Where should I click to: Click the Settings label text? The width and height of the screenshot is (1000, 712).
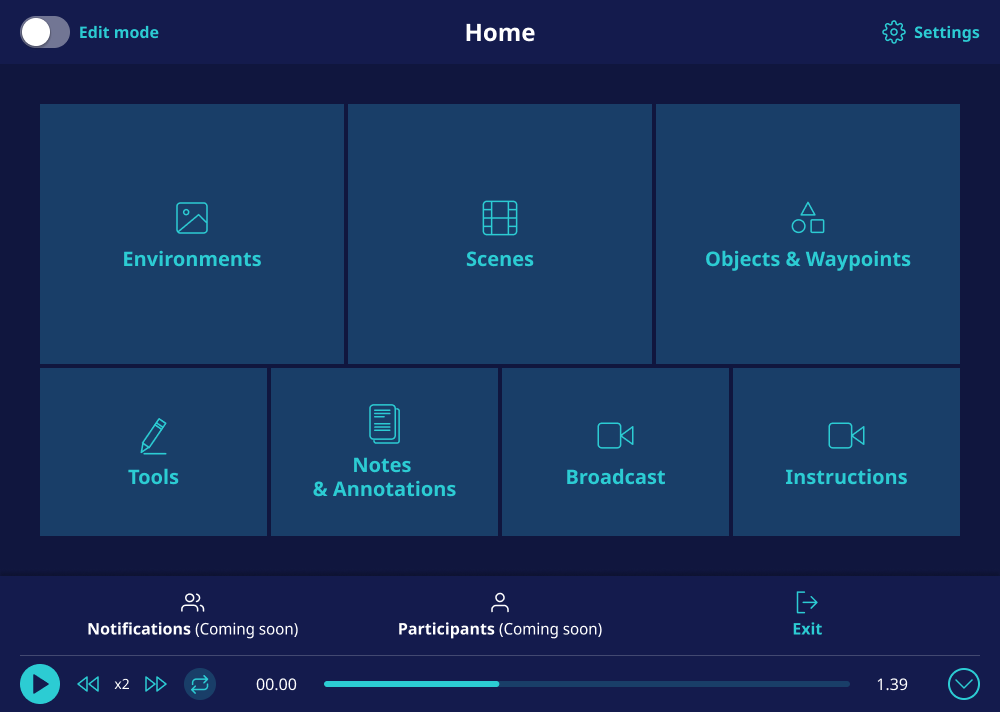tap(946, 33)
